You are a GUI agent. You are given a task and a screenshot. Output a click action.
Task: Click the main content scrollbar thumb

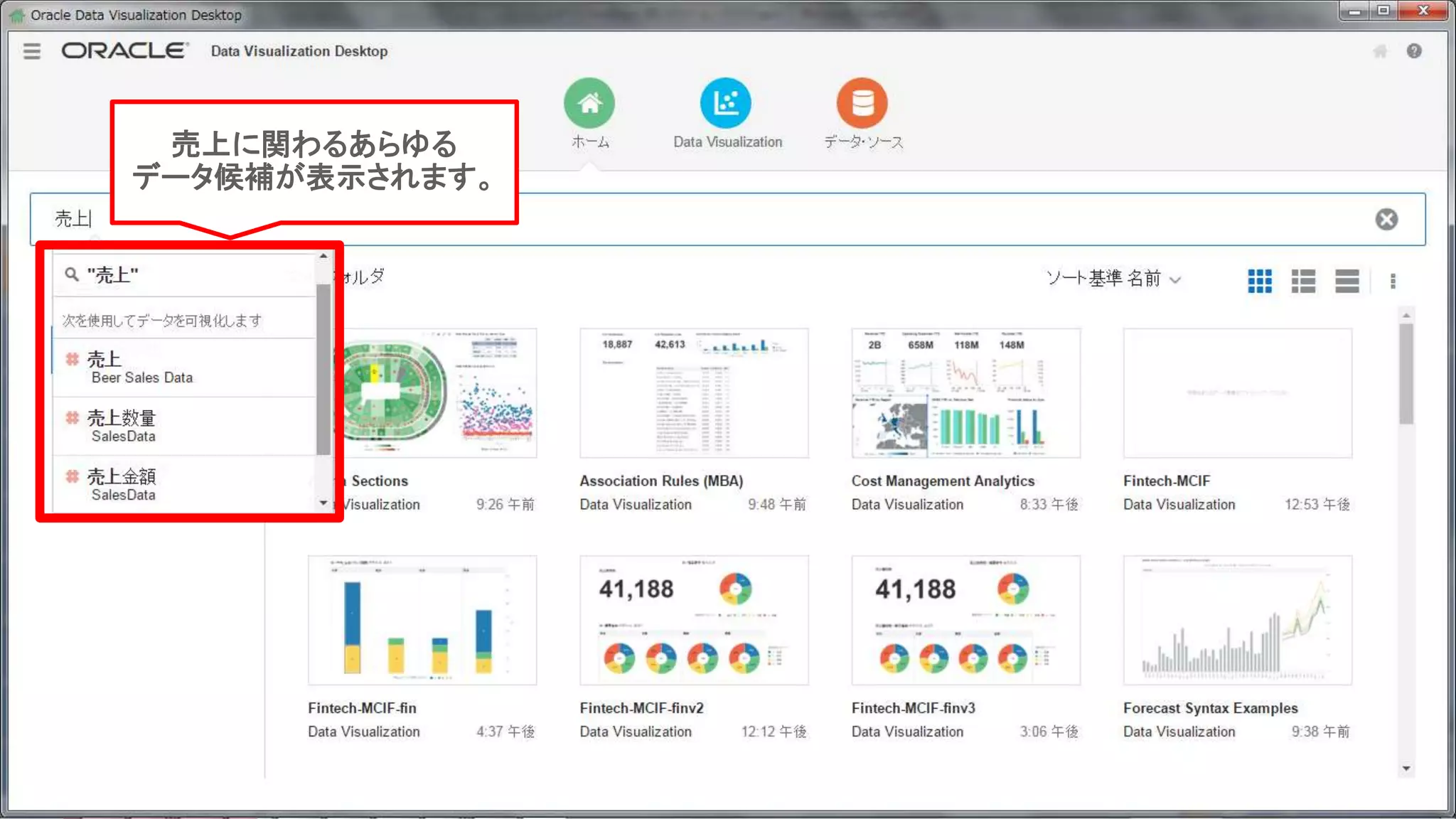click(x=1406, y=373)
